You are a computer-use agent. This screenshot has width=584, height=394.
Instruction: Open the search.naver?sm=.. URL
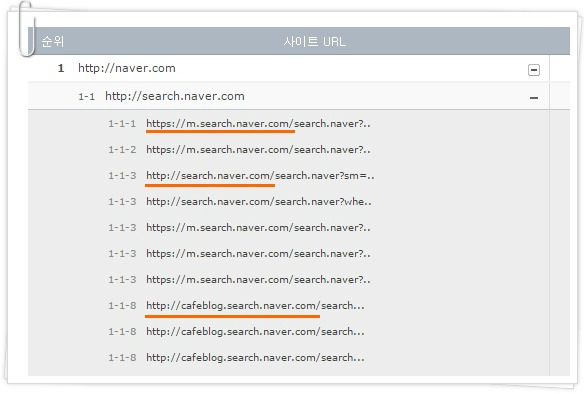pos(260,176)
